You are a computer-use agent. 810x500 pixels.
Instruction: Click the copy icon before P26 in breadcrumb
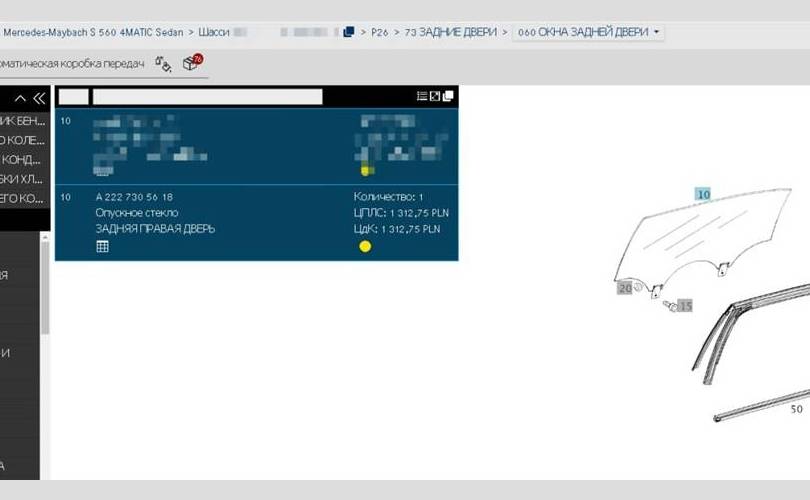348,32
